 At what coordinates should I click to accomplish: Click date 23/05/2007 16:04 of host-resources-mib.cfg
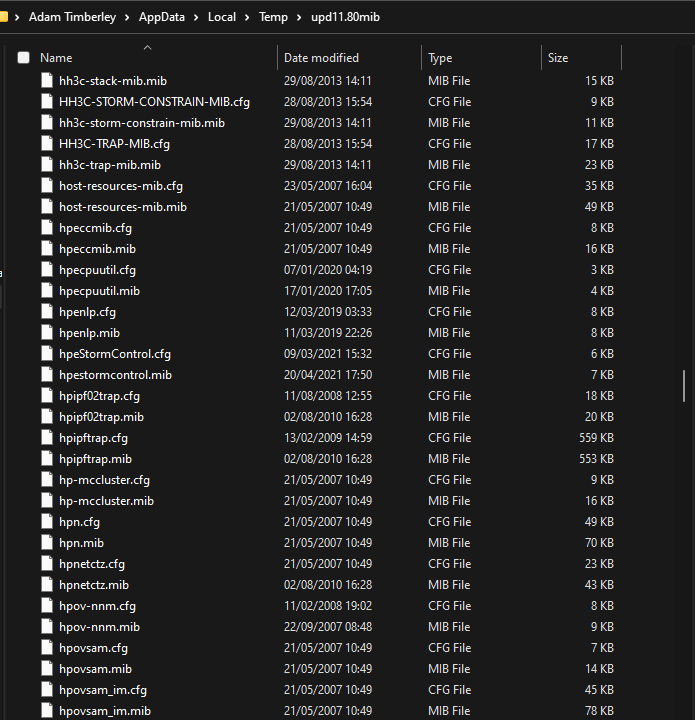(x=328, y=186)
